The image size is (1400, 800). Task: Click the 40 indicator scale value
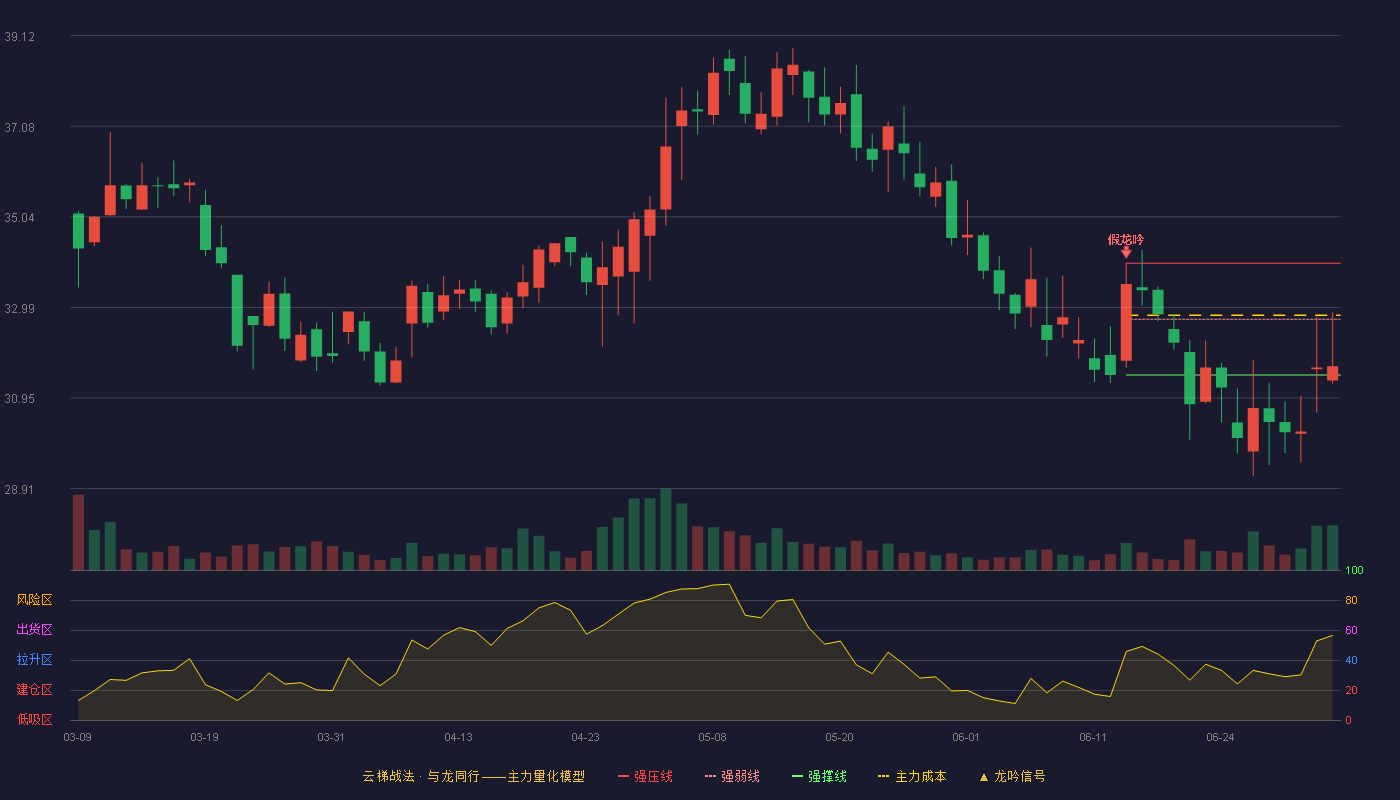(1351, 661)
